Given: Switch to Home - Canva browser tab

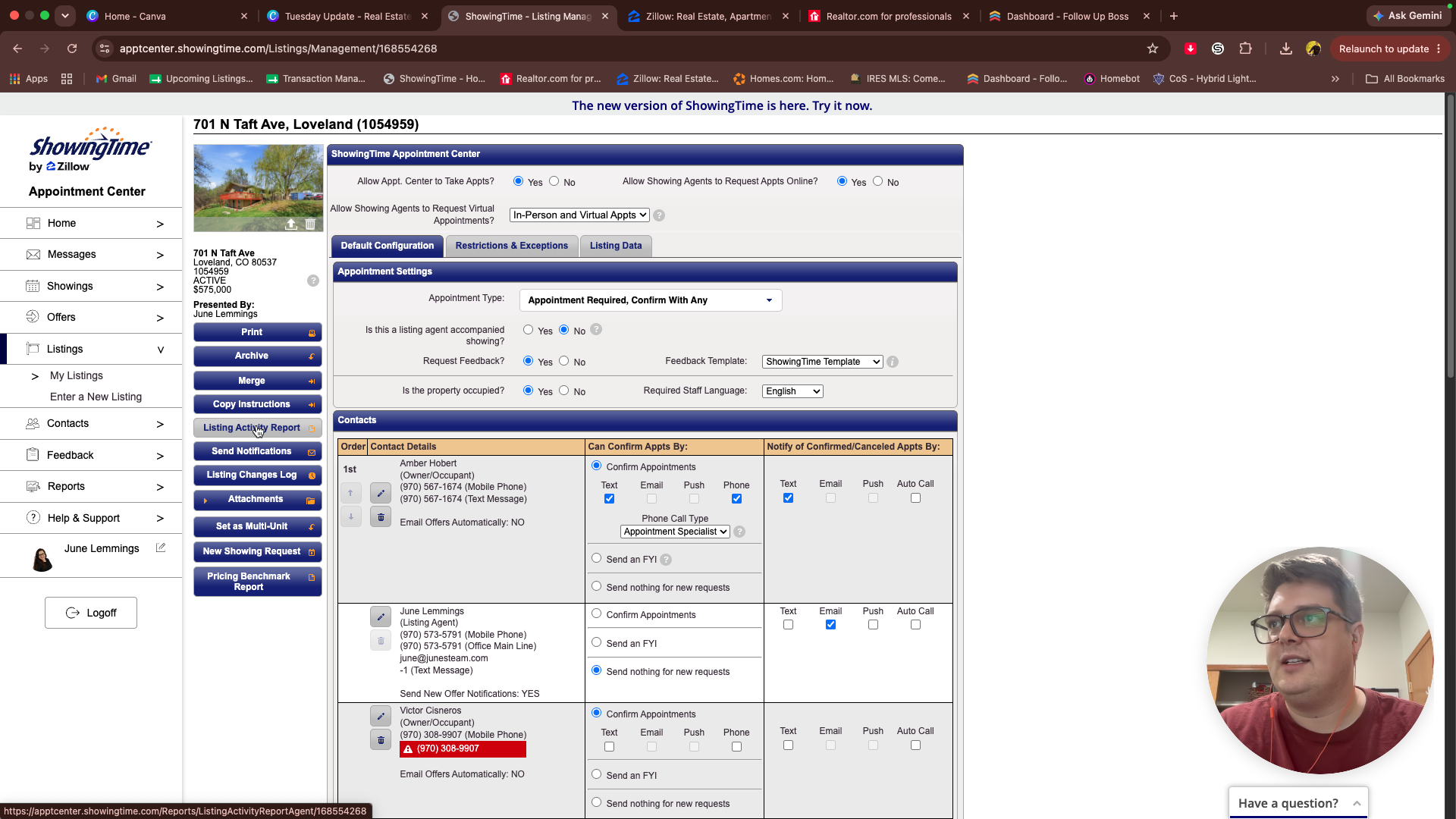Looking at the screenshot, I should click(x=167, y=16).
